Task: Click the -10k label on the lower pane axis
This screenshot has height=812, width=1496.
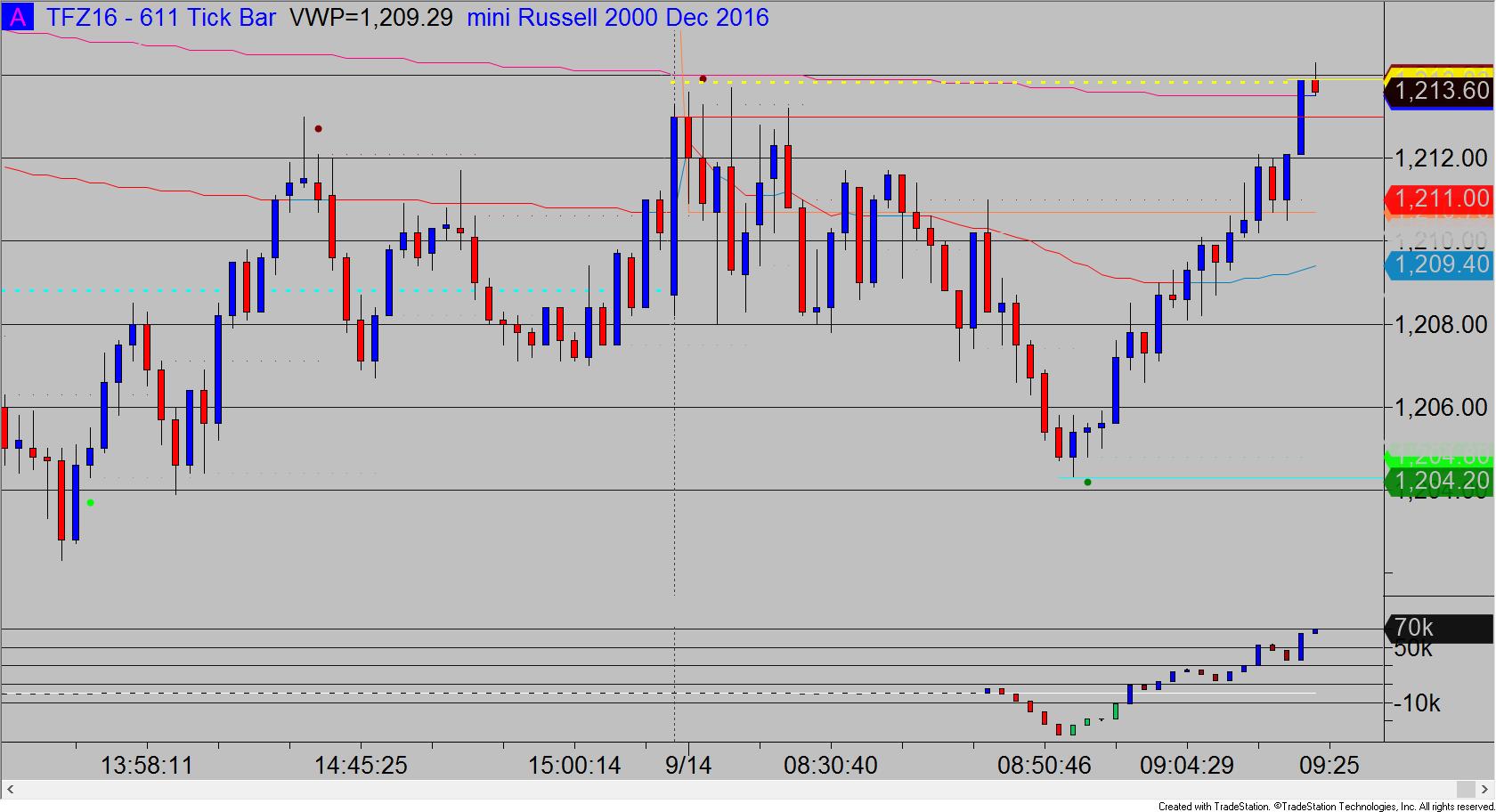Action: [1416, 703]
